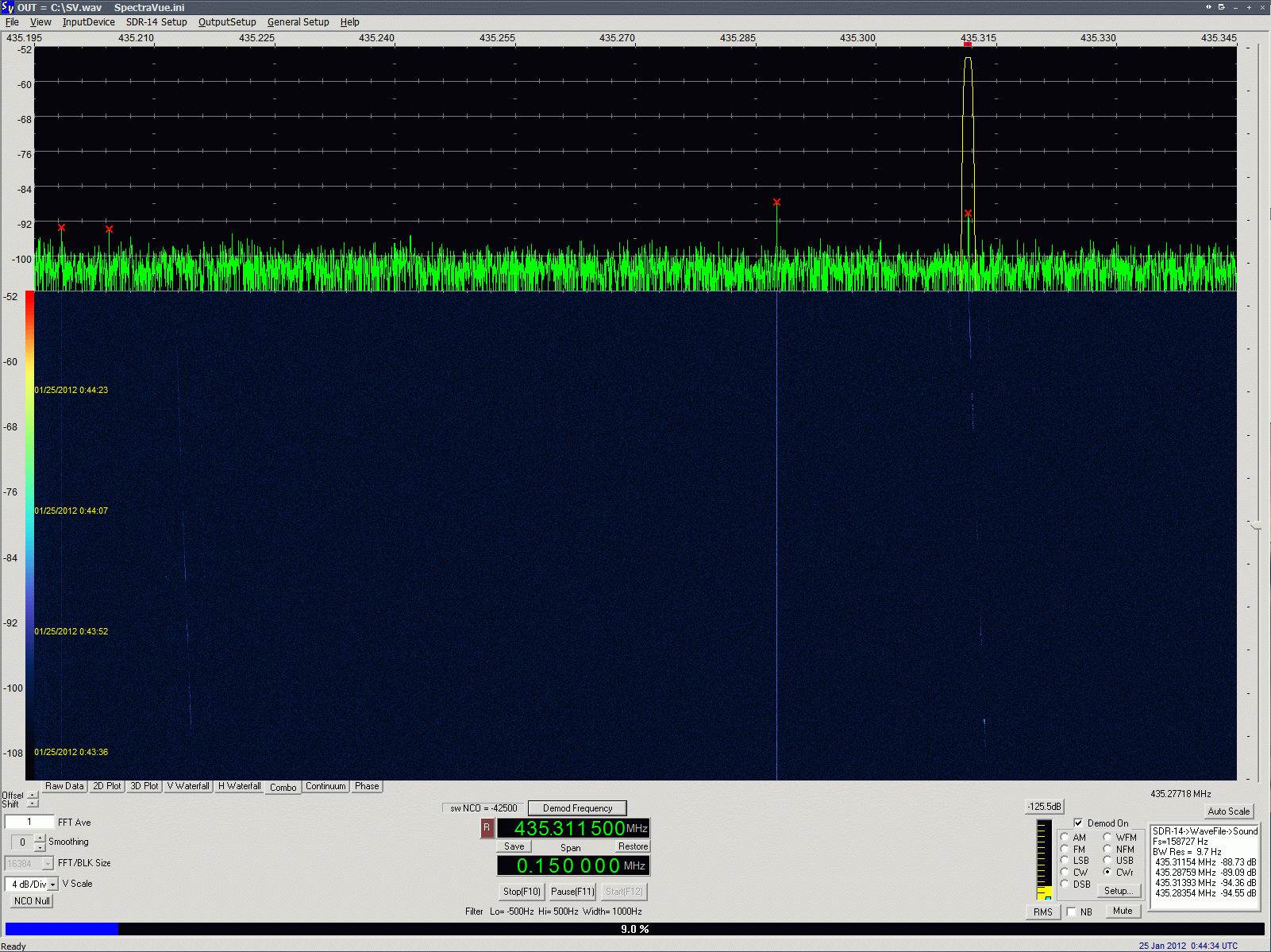The height and width of the screenshot is (952, 1271).
Task: Click the waterfall timestamp 01/25/2012 0:44:23
Action: point(71,390)
